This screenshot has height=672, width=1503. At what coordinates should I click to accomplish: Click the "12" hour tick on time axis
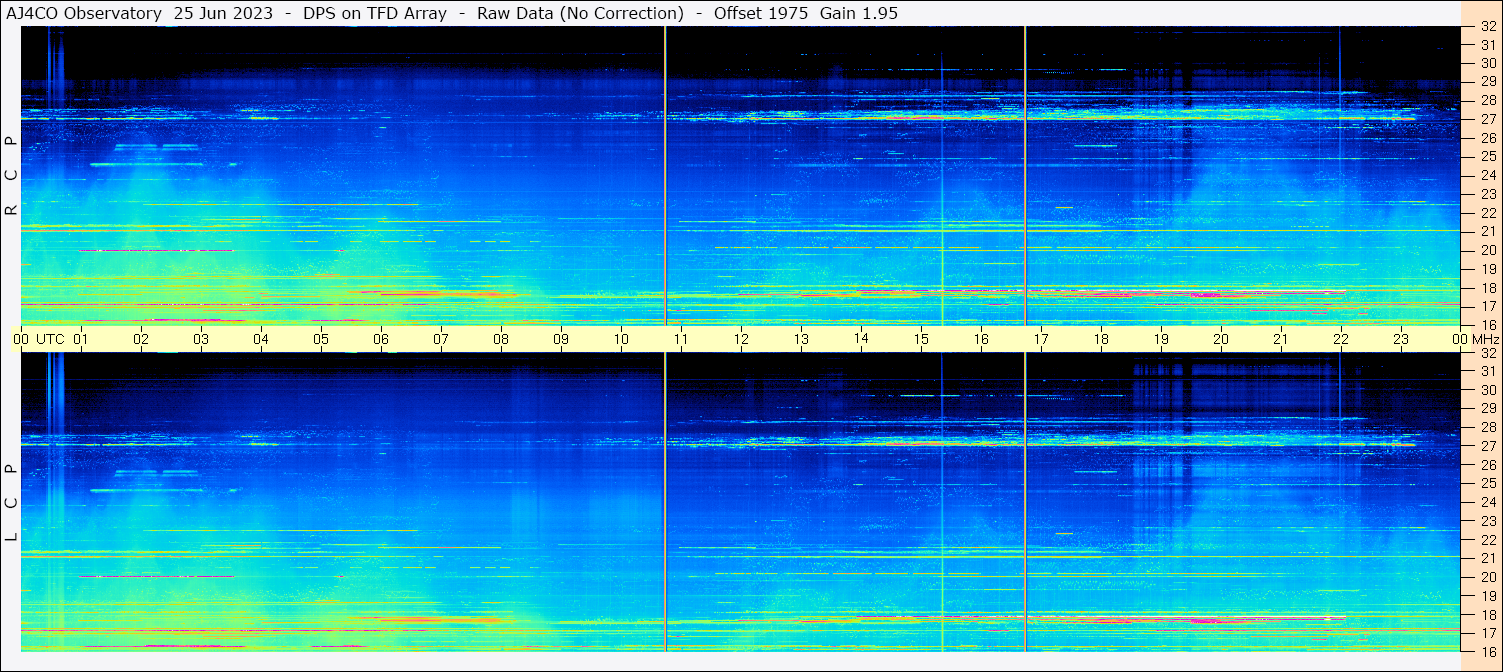coord(741,339)
